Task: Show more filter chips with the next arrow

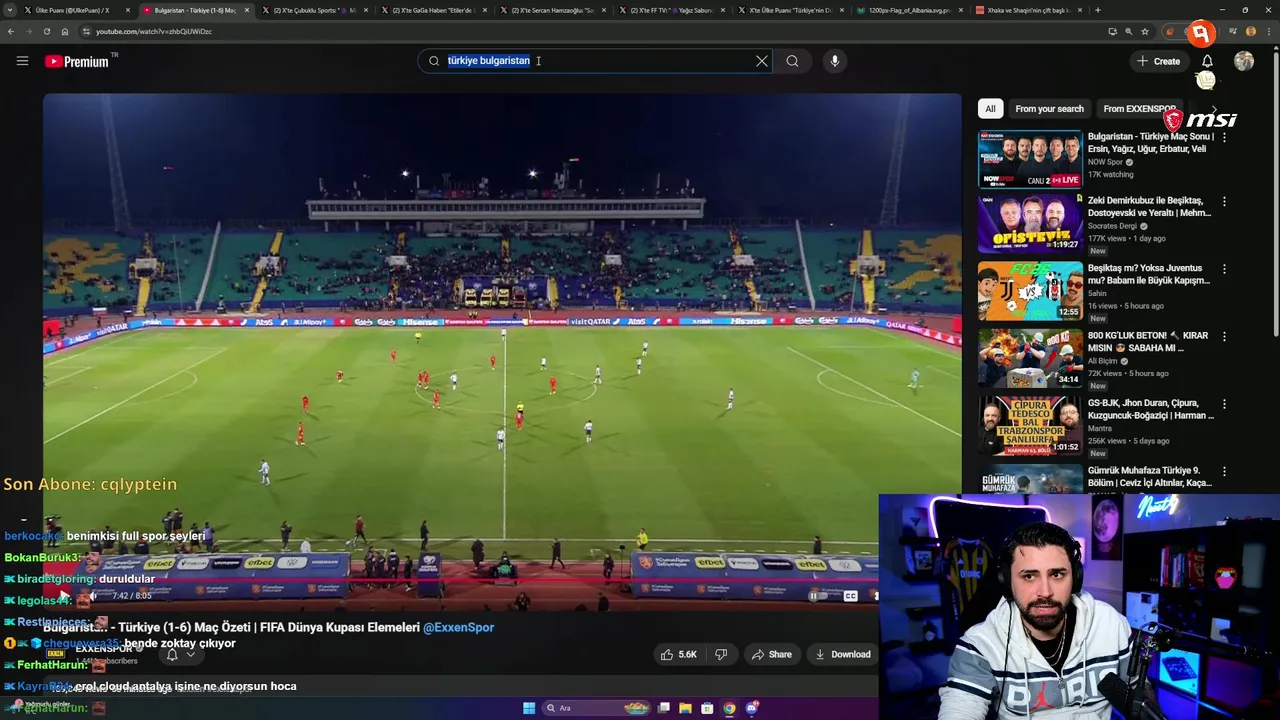Action: pos(1214,109)
